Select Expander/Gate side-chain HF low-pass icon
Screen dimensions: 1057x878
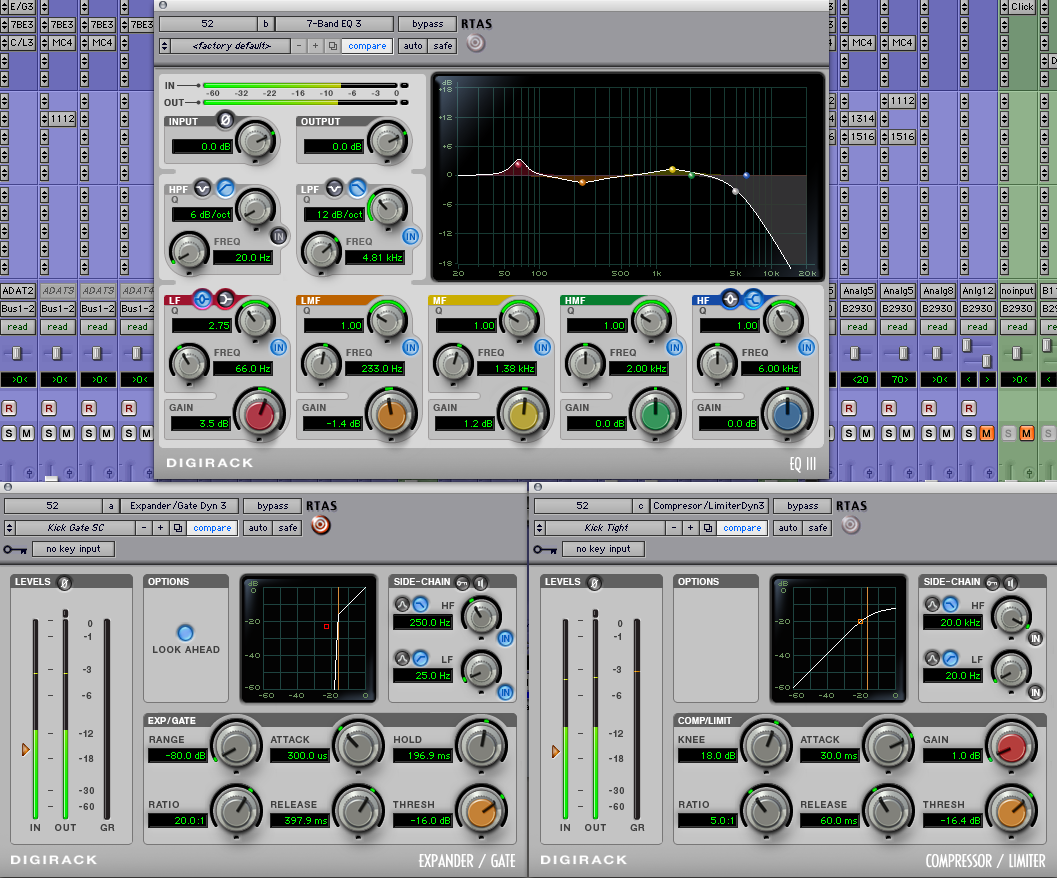click(420, 604)
